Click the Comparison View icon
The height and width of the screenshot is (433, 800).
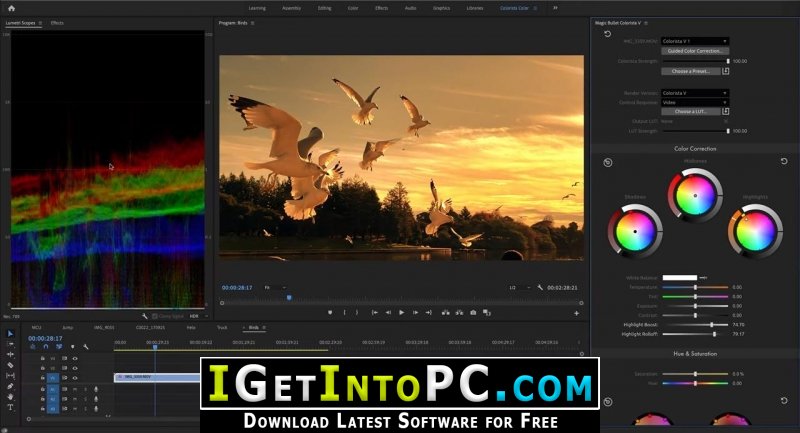point(487,313)
